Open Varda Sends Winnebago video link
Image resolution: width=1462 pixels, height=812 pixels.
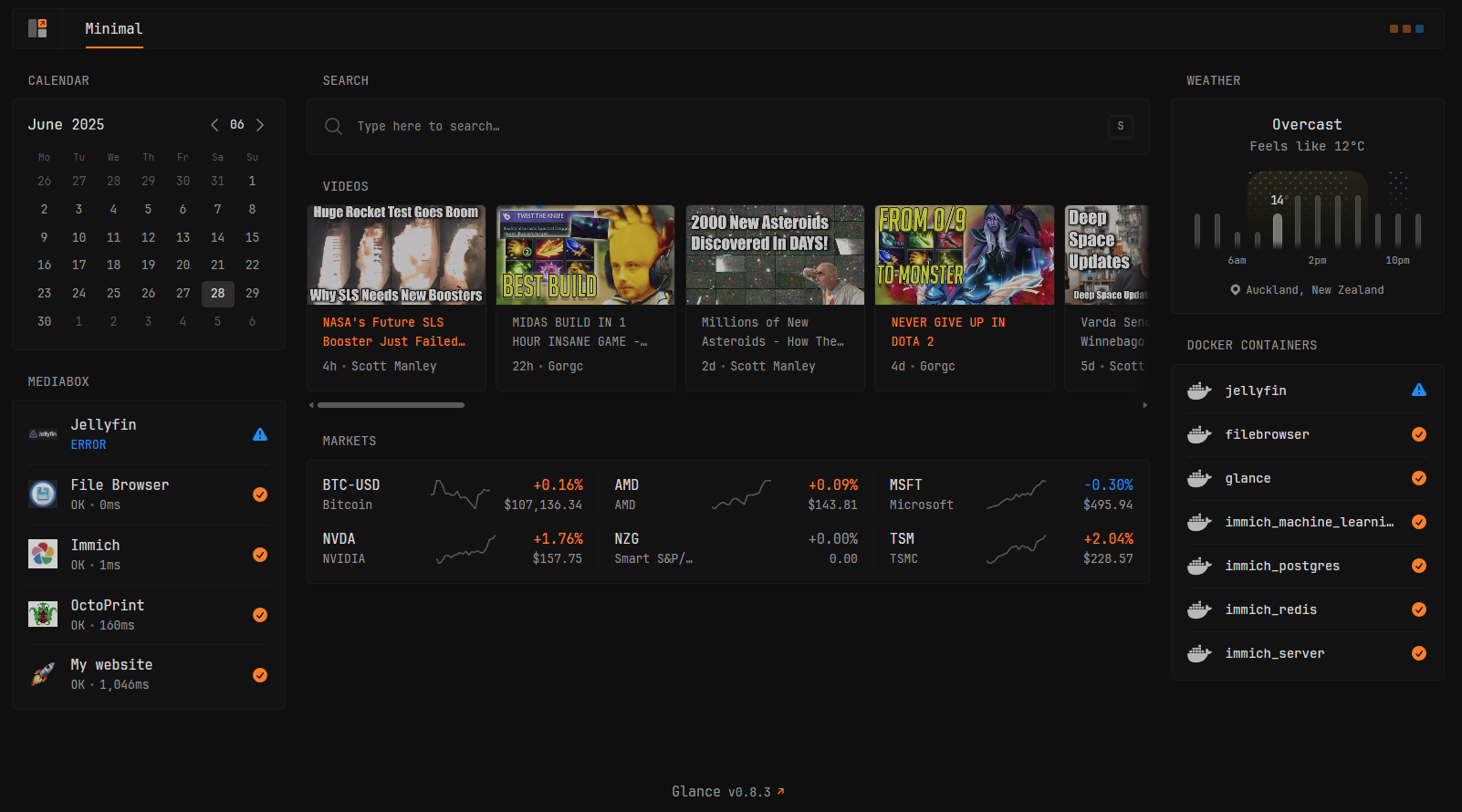click(1114, 332)
